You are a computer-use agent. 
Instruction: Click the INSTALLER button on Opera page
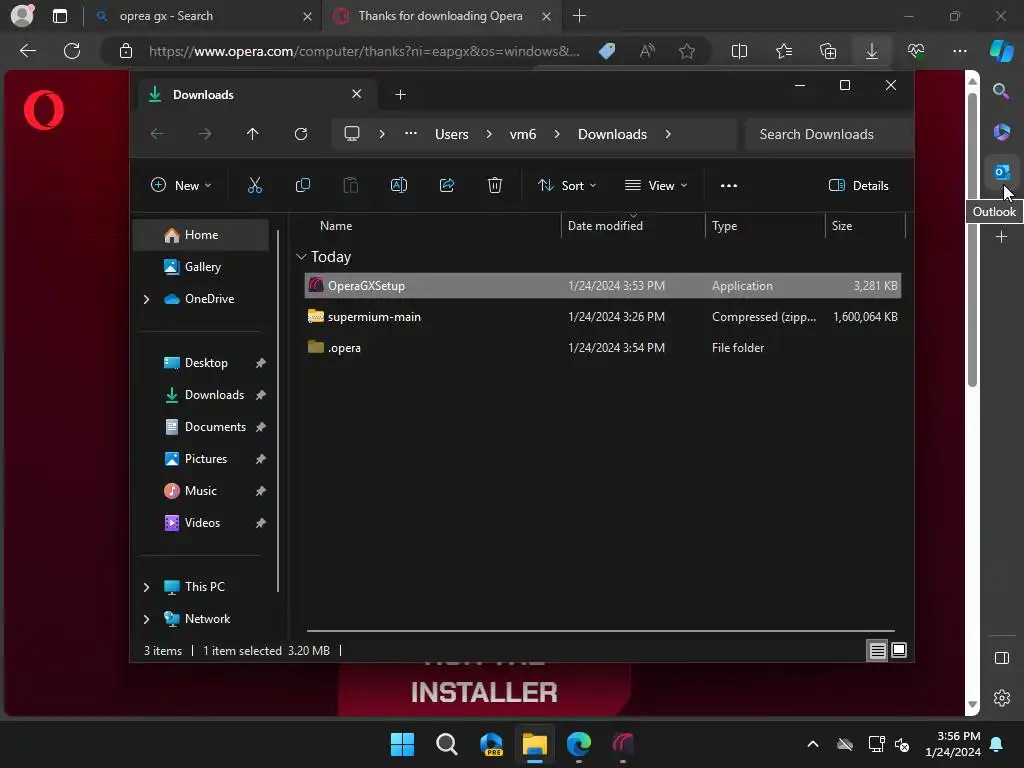(x=484, y=689)
